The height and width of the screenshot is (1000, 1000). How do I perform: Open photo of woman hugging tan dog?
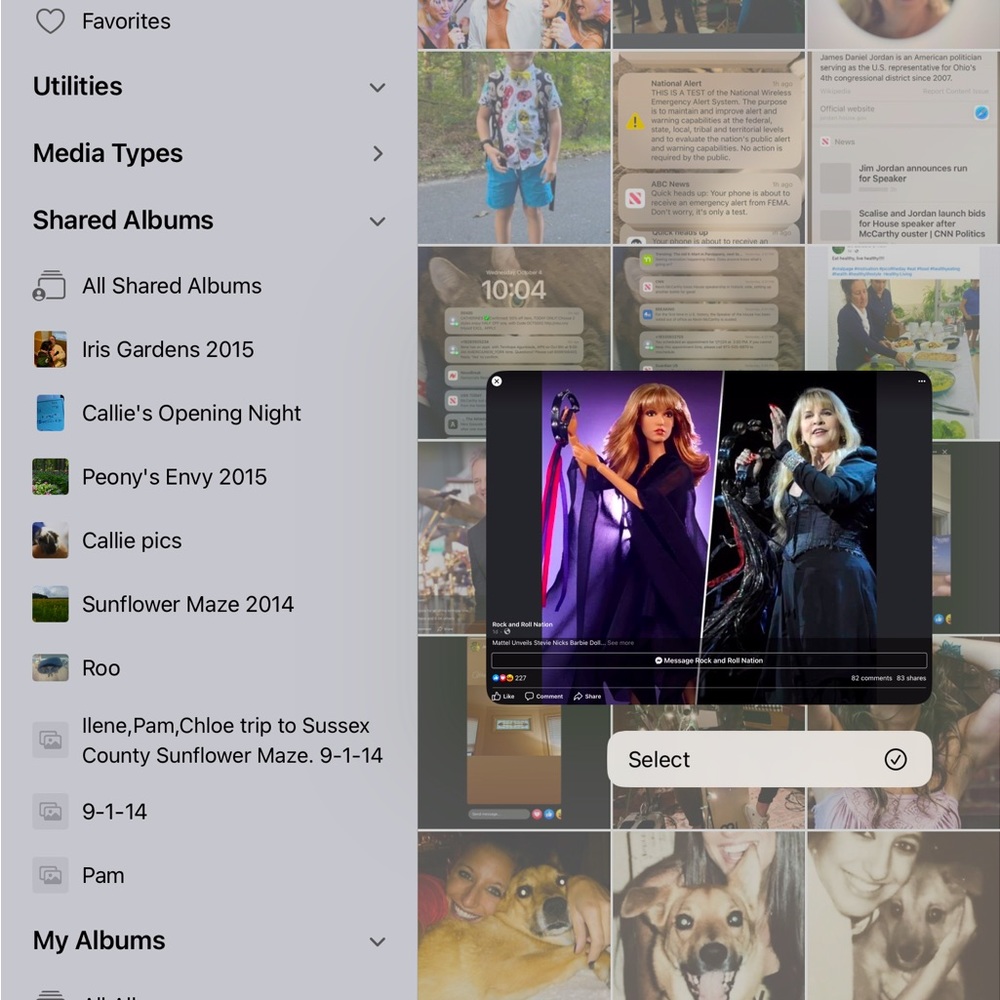[514, 915]
